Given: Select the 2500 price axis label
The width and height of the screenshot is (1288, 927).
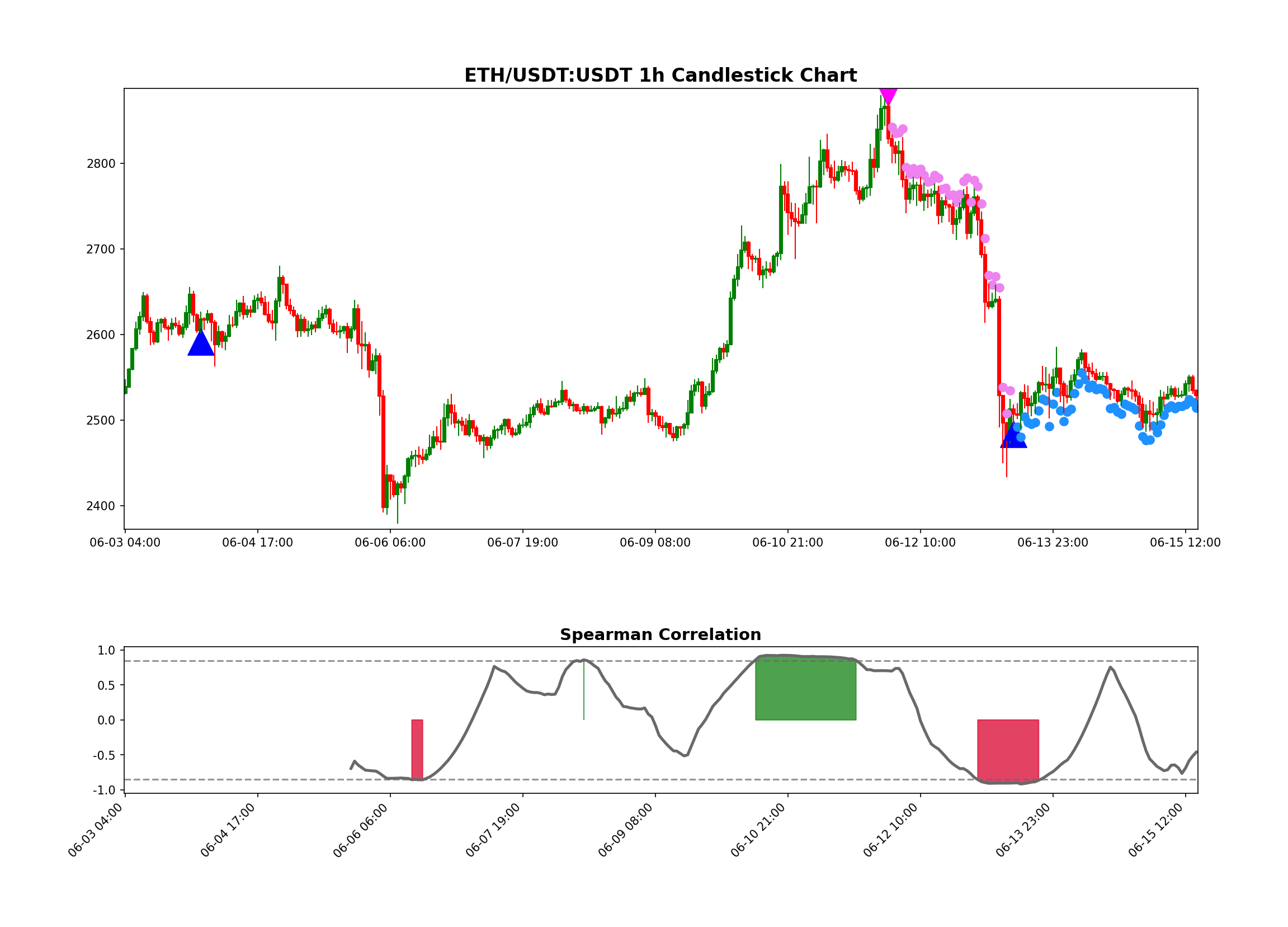Looking at the screenshot, I should pyautogui.click(x=101, y=421).
